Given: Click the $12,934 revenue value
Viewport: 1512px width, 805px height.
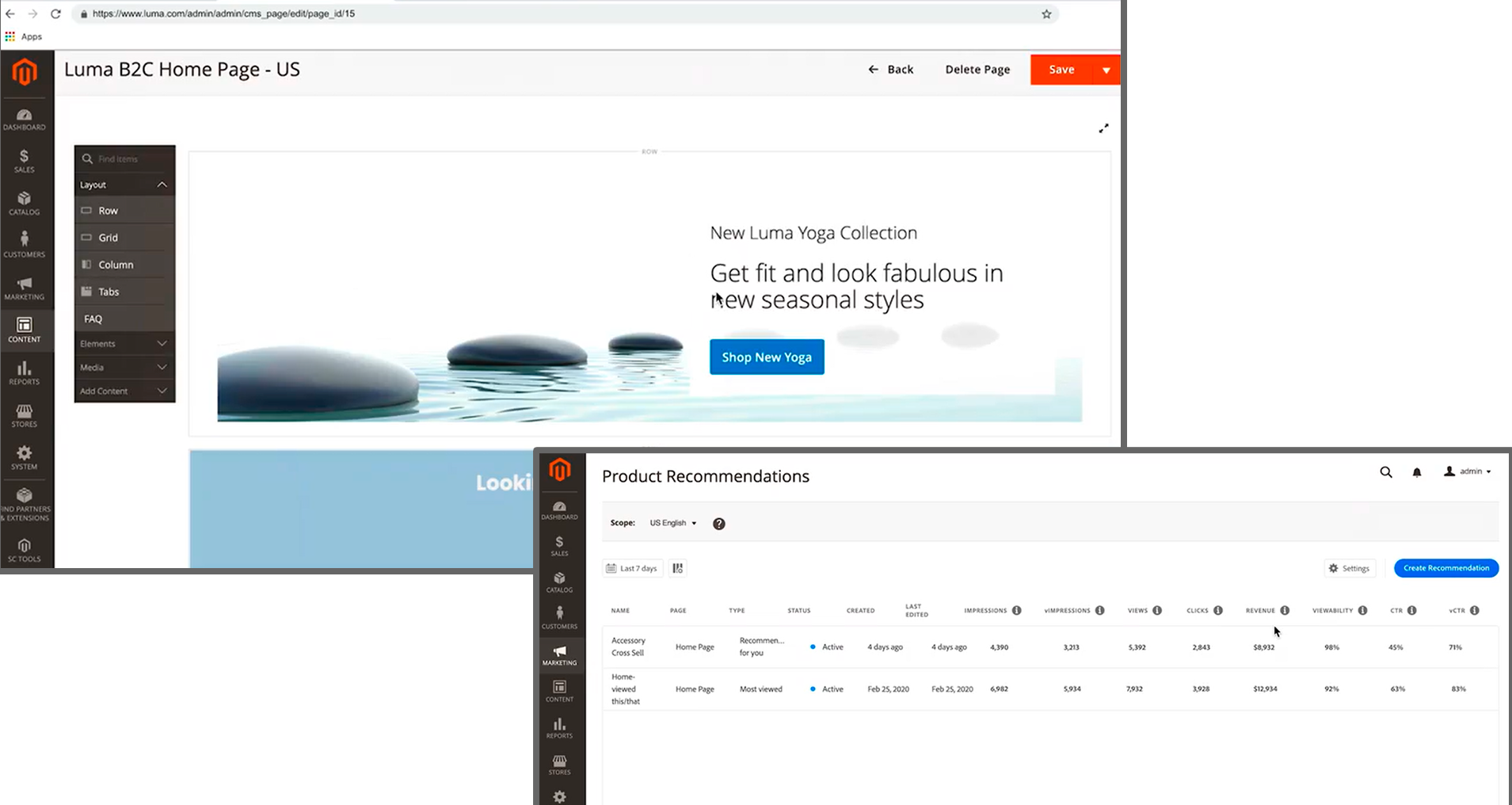Looking at the screenshot, I should tap(1265, 689).
